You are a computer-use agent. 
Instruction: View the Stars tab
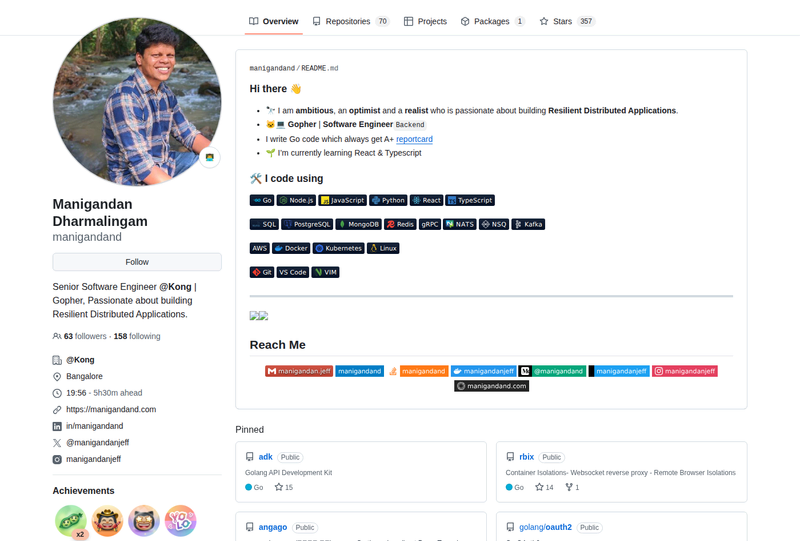[x=567, y=21]
